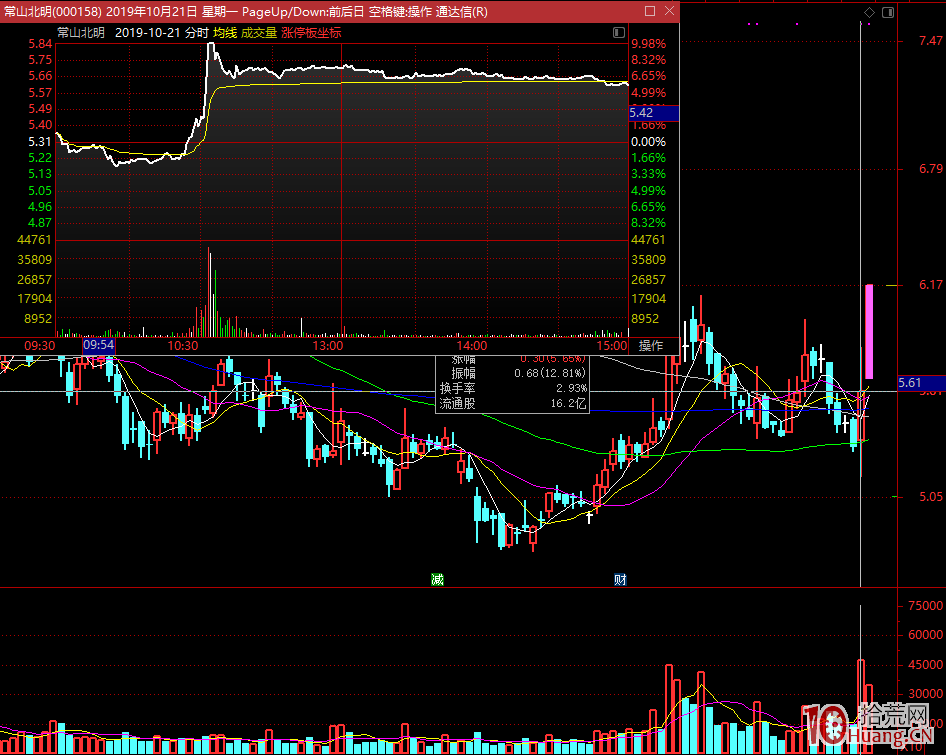Click the 09:54 time marker on time axis
The height and width of the screenshot is (755, 946).
(x=99, y=345)
